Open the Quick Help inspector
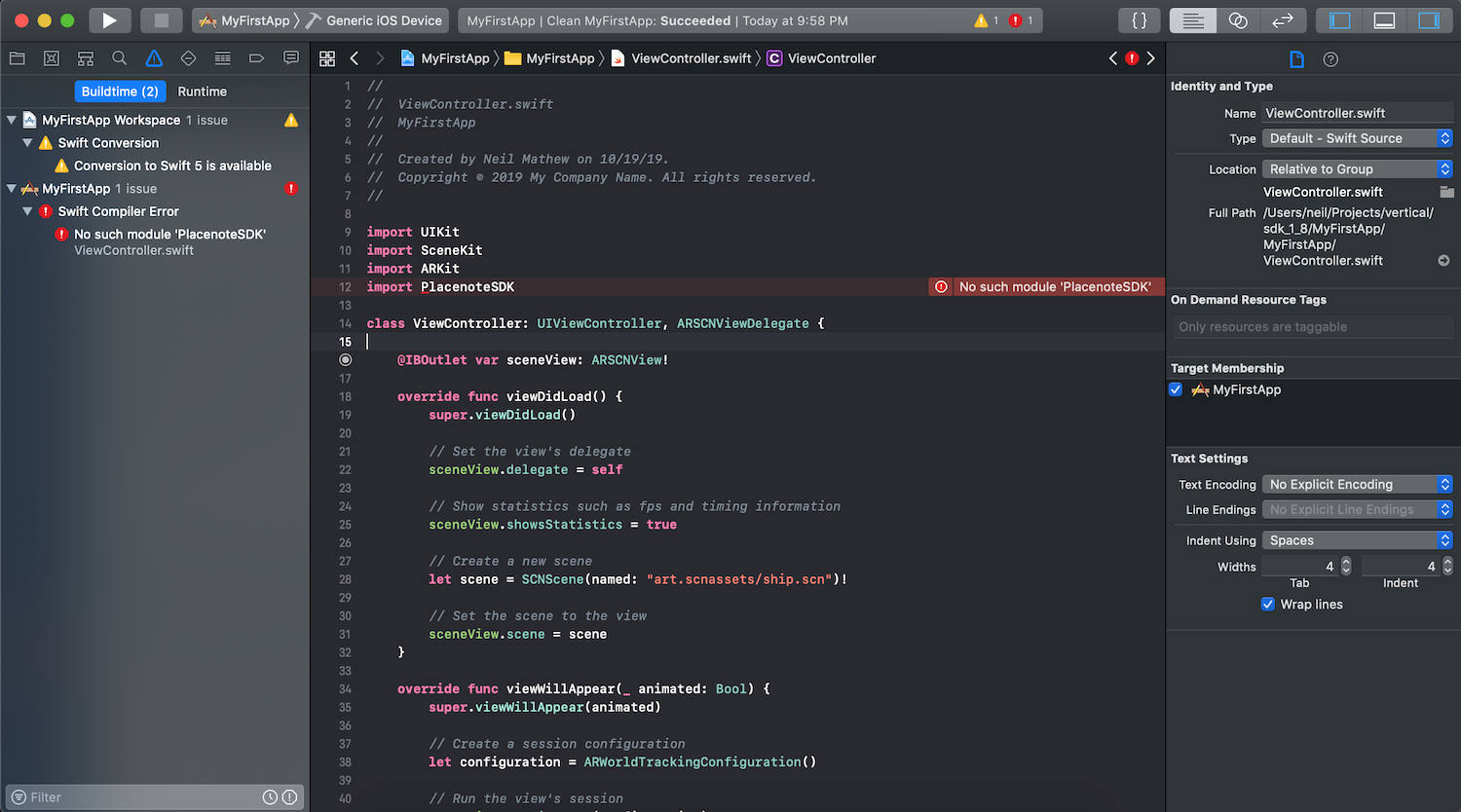The image size is (1461, 812). [x=1330, y=59]
